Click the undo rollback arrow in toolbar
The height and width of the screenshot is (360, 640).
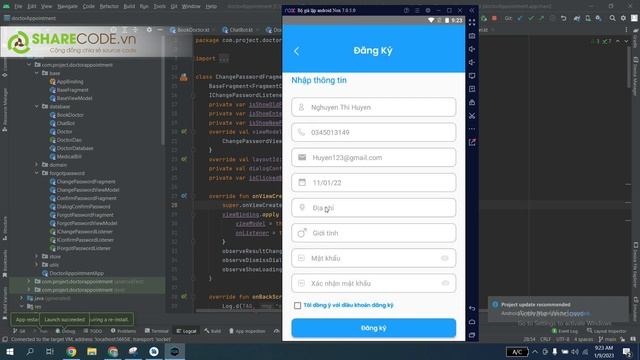[564, 18]
